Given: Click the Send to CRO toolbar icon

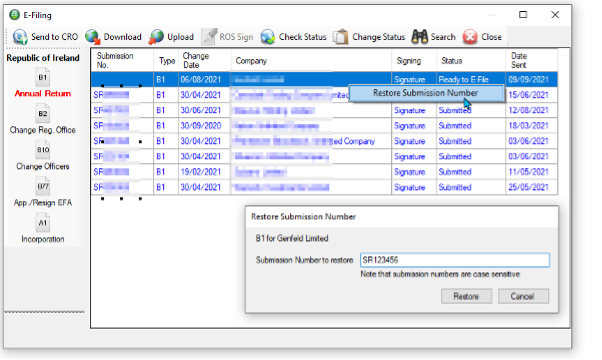Looking at the screenshot, I should (20, 37).
